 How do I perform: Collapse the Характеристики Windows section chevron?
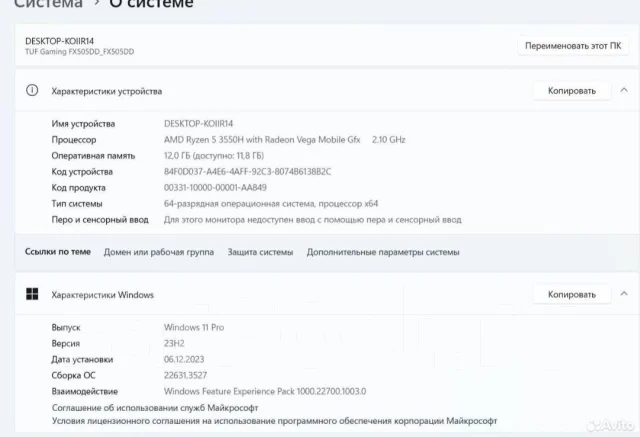pyautogui.click(x=624, y=294)
